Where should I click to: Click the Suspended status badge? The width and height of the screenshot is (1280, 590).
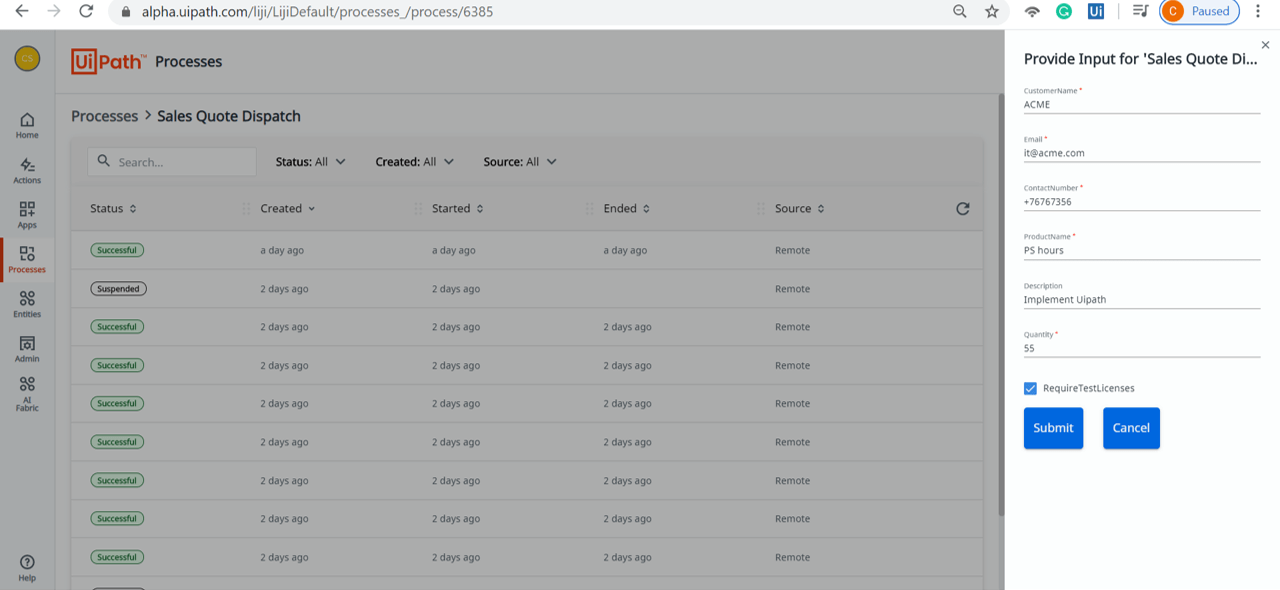119,289
